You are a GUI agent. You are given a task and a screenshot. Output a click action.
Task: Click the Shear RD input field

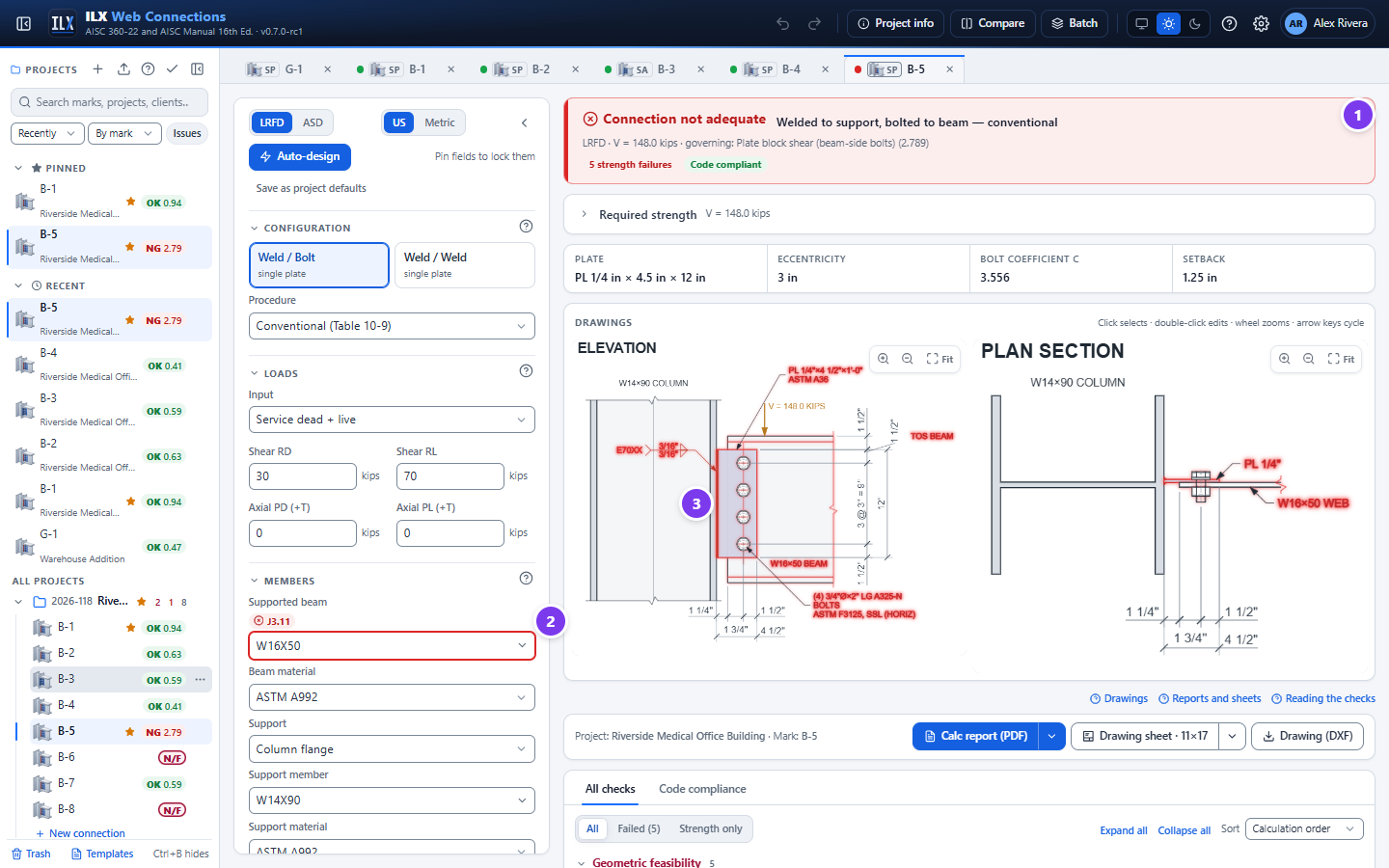pos(303,476)
